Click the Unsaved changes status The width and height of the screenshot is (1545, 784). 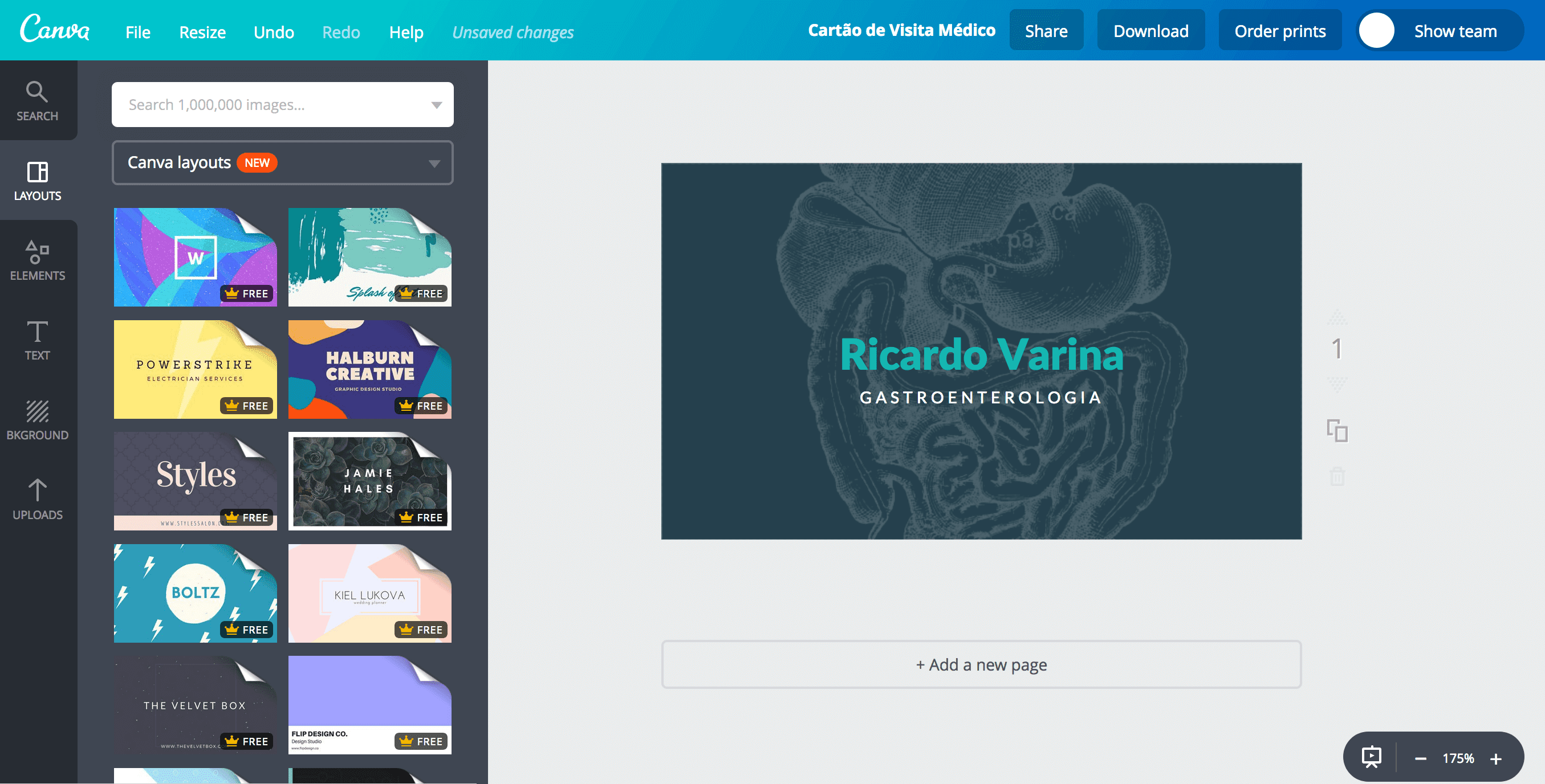point(513,32)
